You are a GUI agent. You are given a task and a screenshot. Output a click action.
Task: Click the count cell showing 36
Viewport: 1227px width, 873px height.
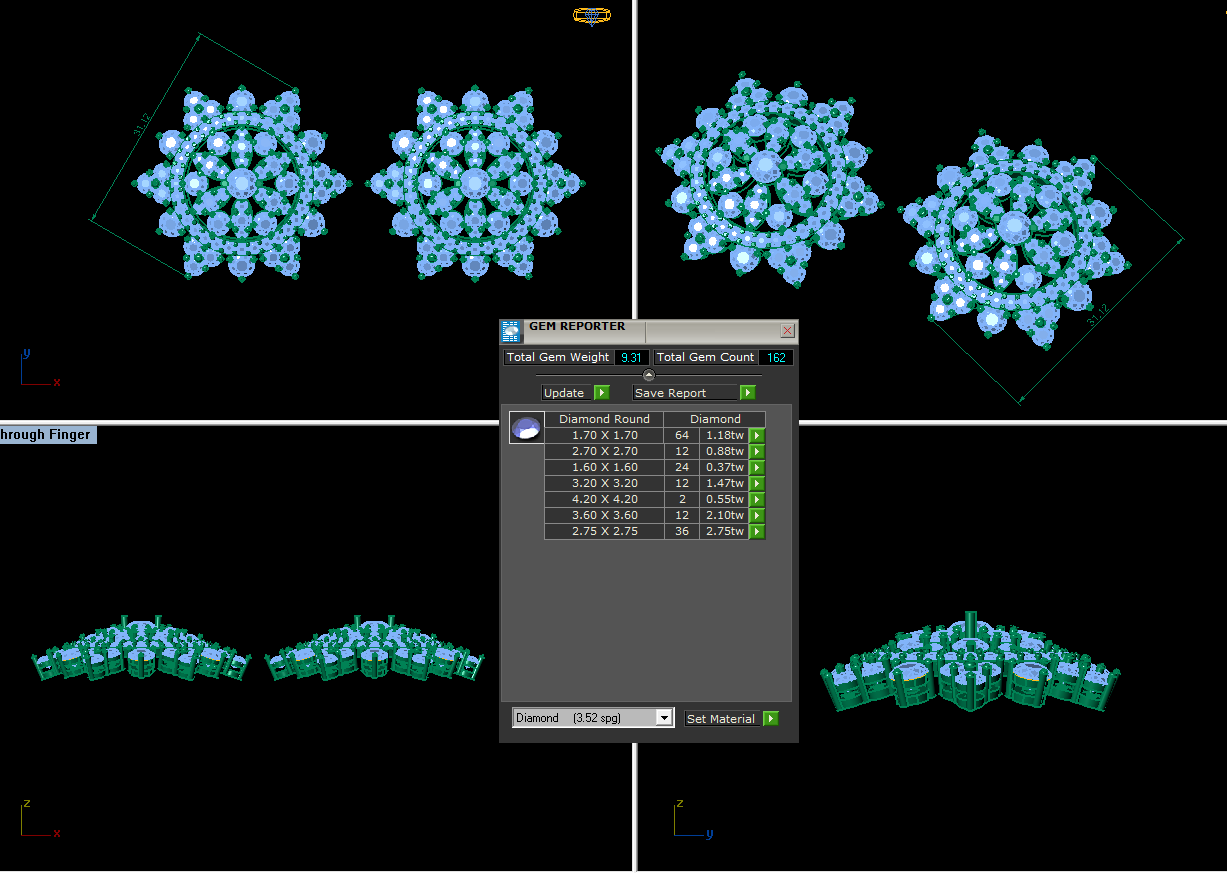tap(682, 531)
